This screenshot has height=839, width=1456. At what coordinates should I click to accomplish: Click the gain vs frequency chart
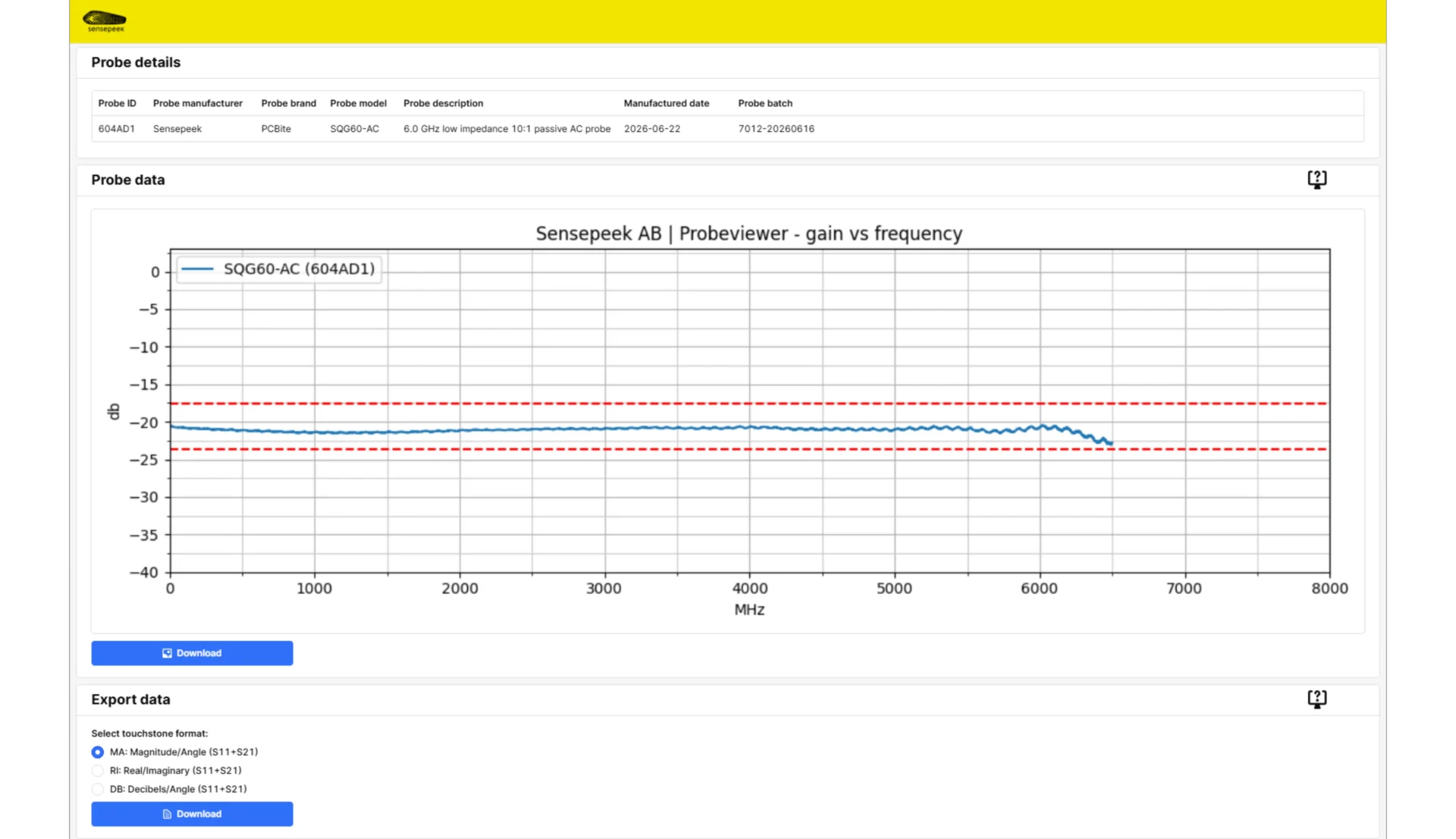(728, 421)
